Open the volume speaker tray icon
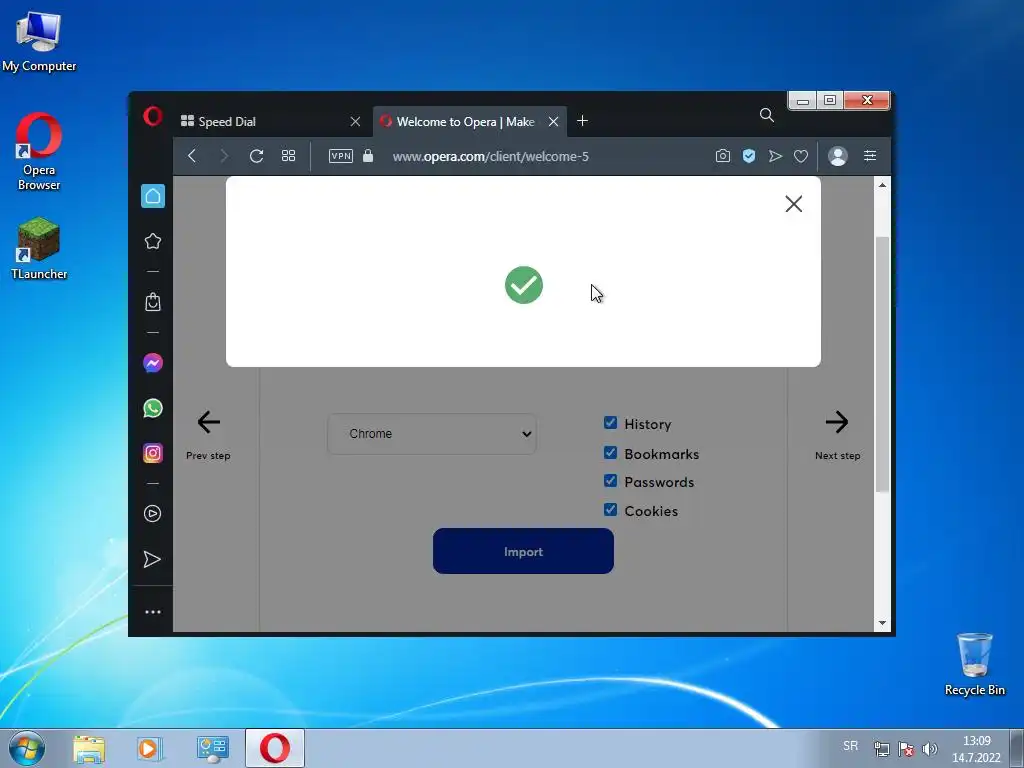The width and height of the screenshot is (1024, 768). point(929,749)
